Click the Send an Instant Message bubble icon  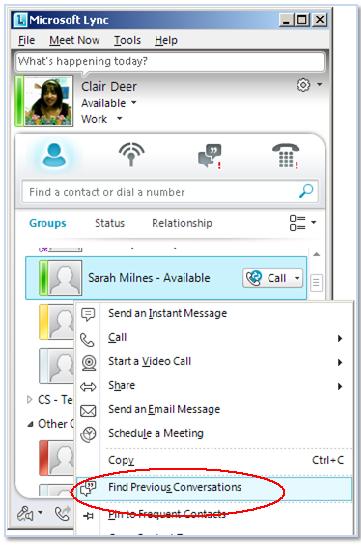click(88, 314)
